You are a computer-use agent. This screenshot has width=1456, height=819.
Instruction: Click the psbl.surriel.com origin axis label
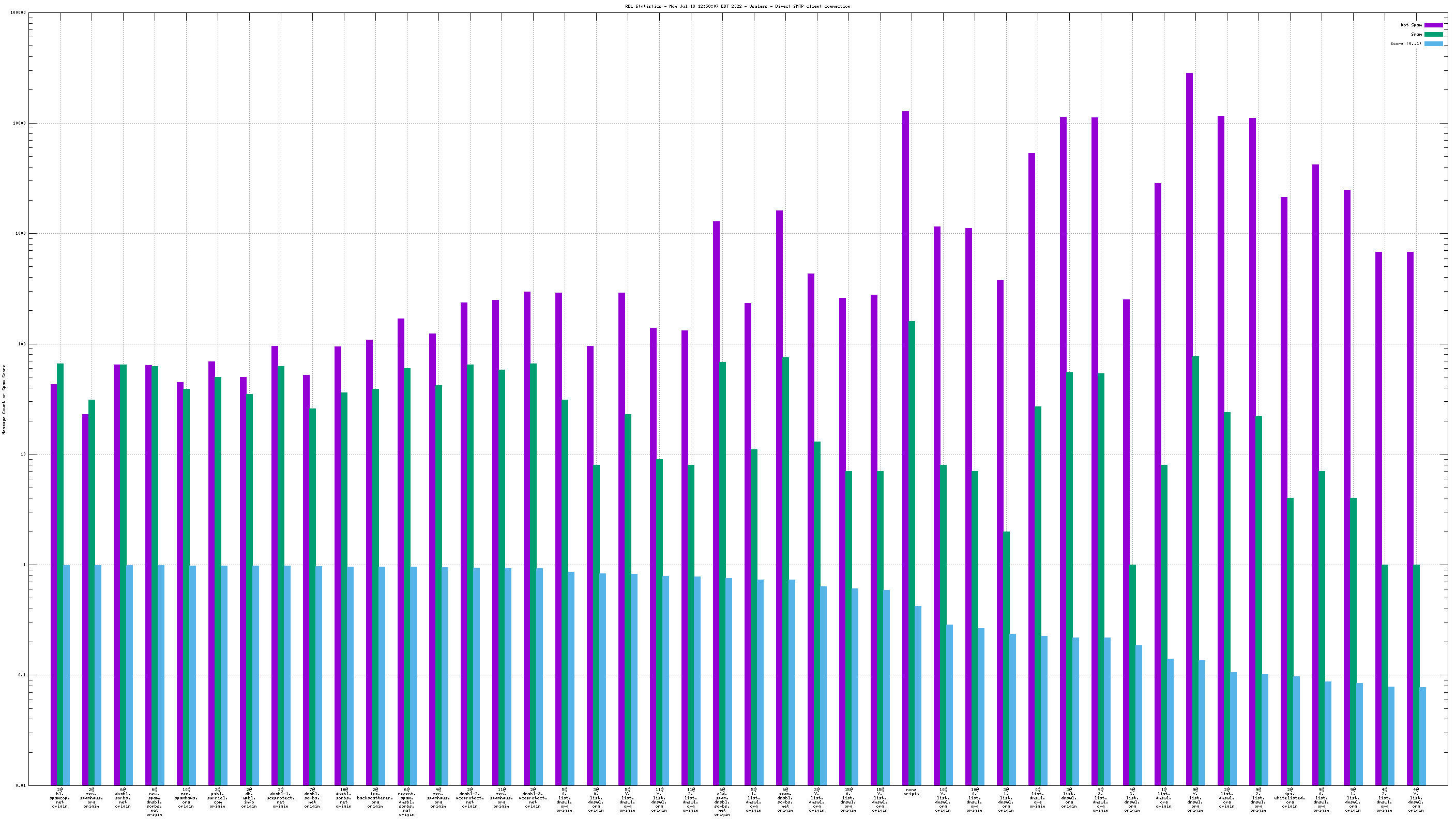coord(218,797)
